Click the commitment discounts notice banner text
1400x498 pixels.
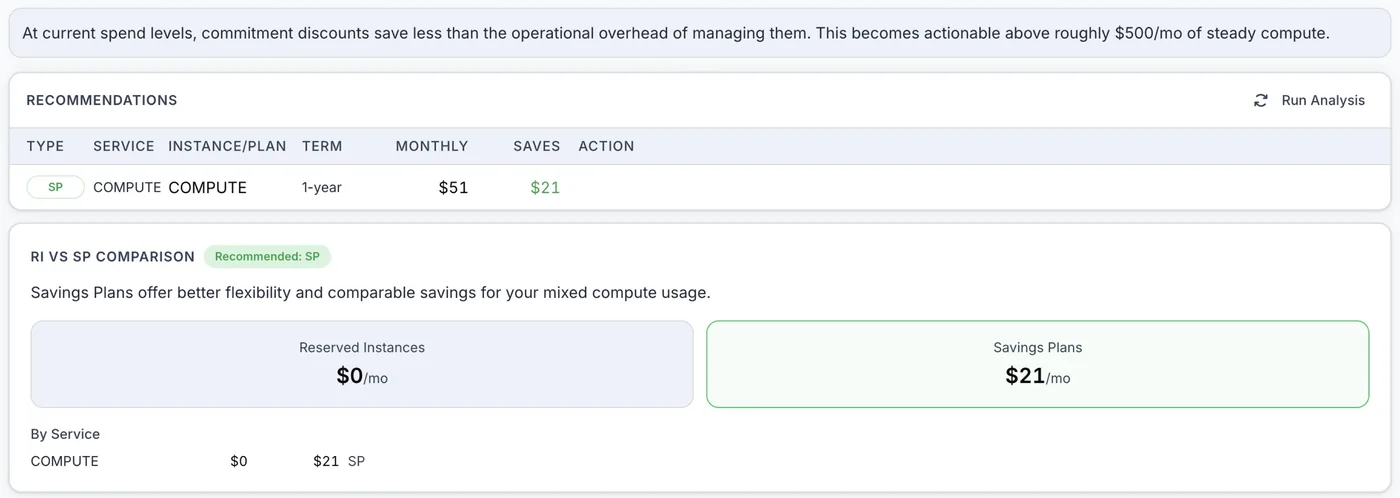click(x=676, y=33)
